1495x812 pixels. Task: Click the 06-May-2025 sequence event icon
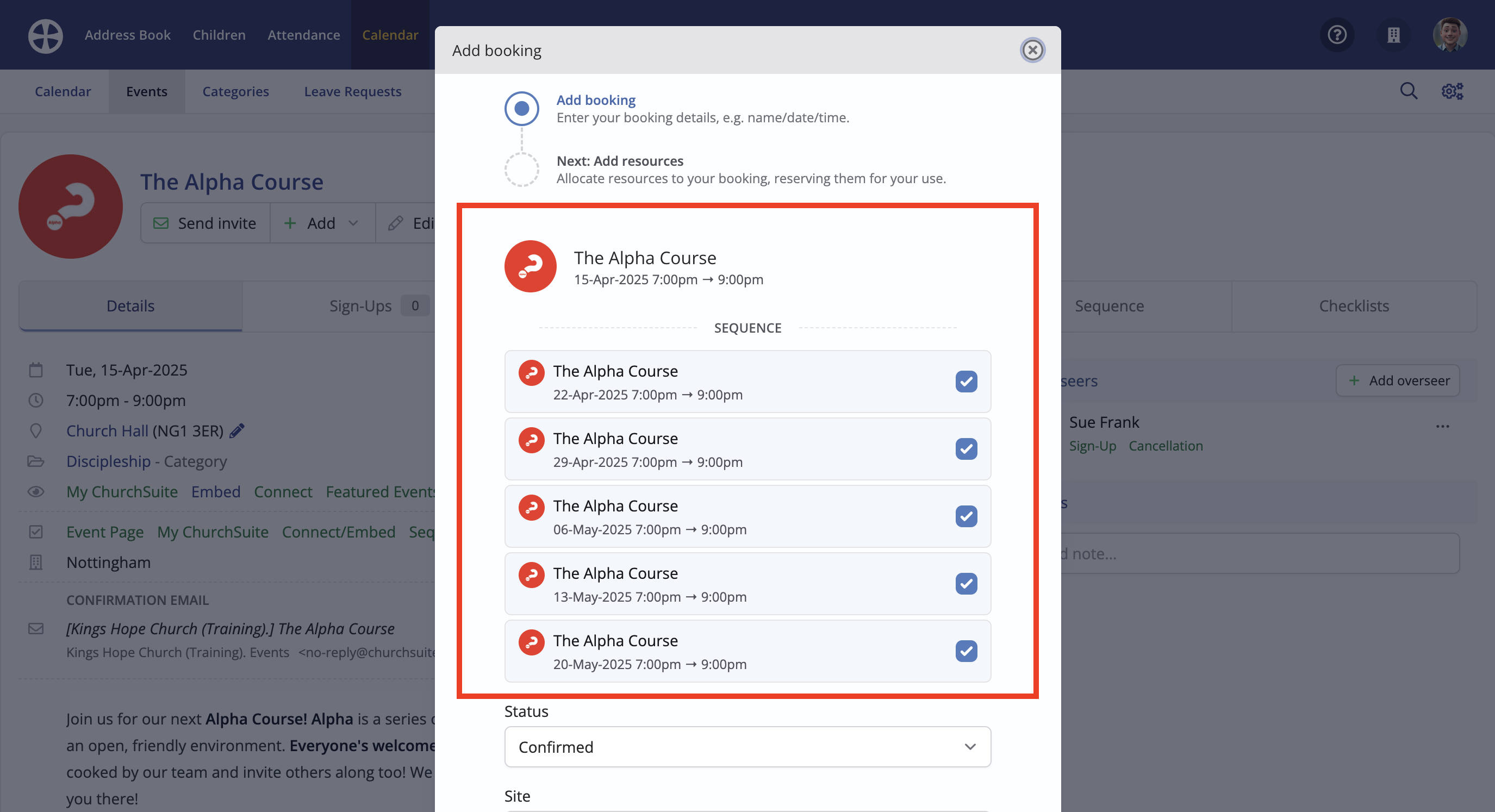531,508
